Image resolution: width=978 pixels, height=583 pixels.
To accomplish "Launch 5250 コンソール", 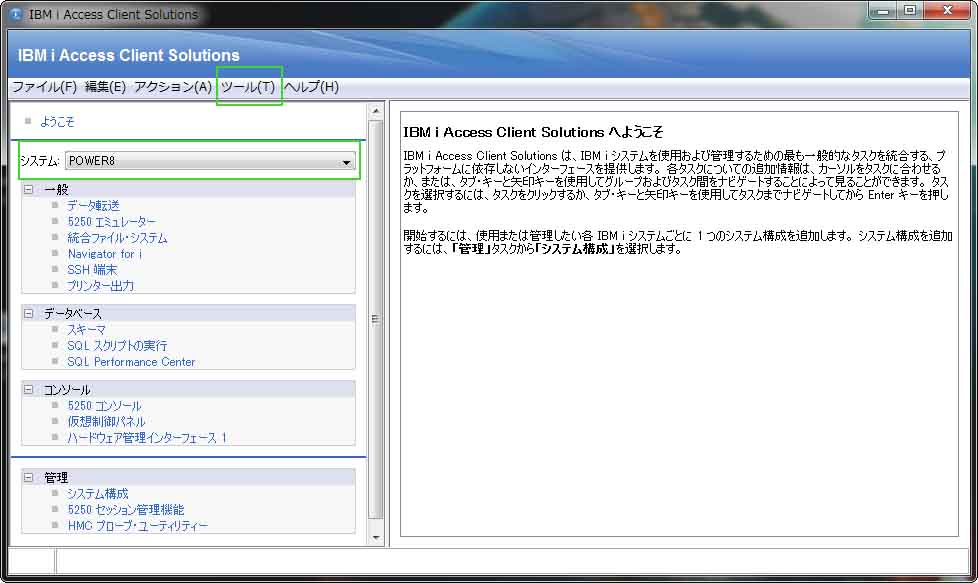I will click(x=105, y=406).
